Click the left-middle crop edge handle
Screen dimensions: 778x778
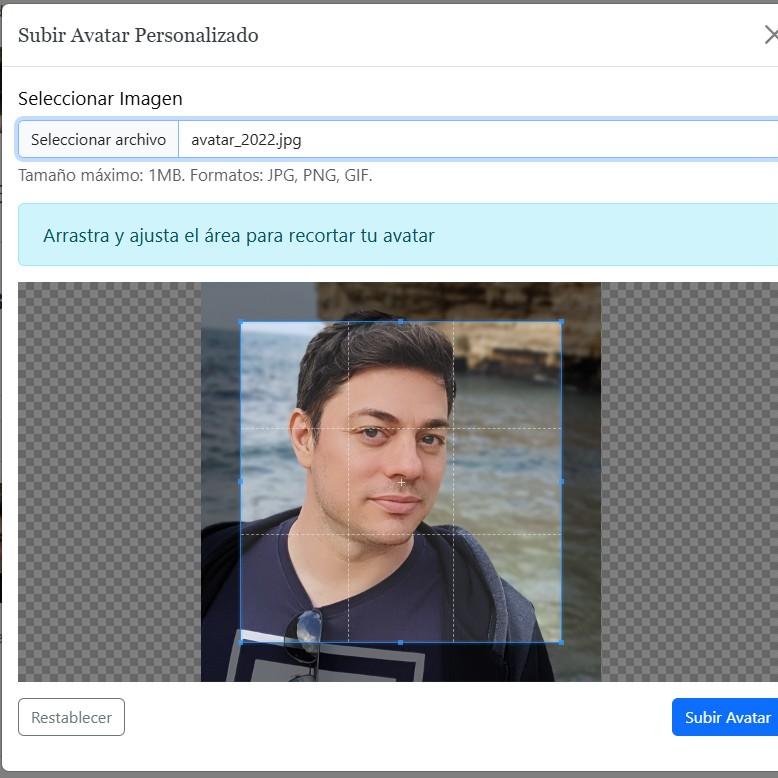pos(241,482)
